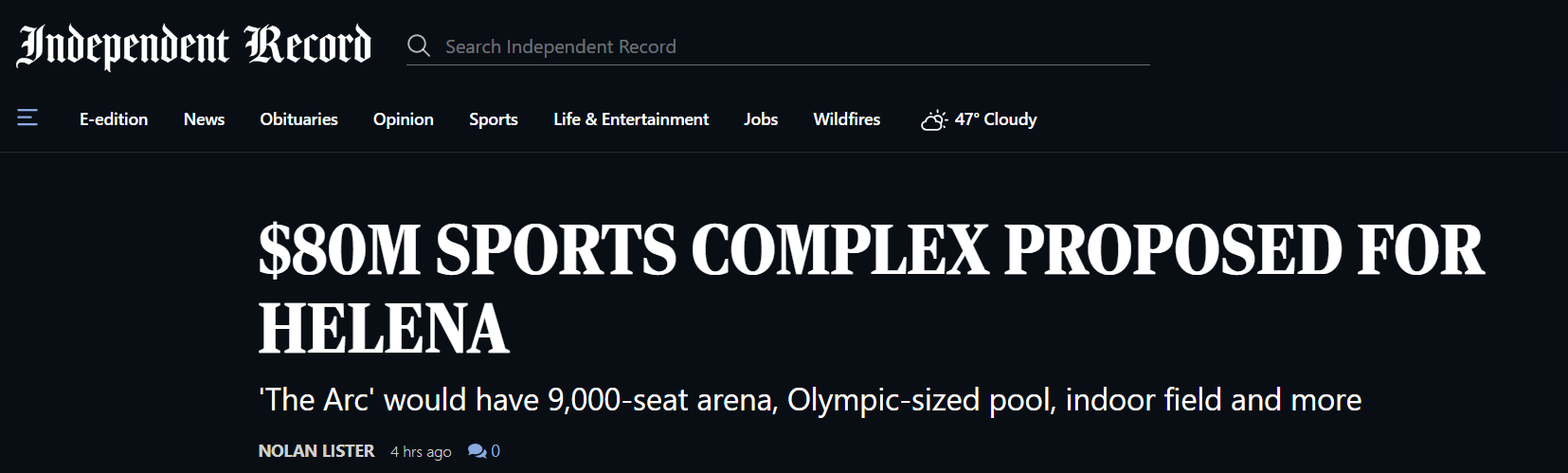
Task: Click the cloudy weather icon
Action: 934,119
